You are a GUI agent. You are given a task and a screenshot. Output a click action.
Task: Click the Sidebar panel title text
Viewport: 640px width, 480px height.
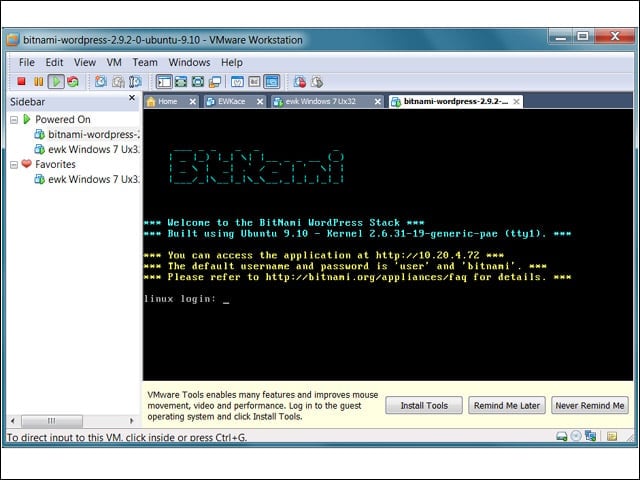[27, 102]
